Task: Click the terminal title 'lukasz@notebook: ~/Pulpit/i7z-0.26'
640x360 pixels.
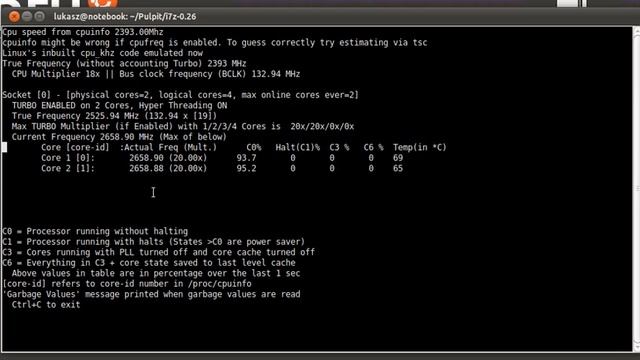Action: (125, 17)
